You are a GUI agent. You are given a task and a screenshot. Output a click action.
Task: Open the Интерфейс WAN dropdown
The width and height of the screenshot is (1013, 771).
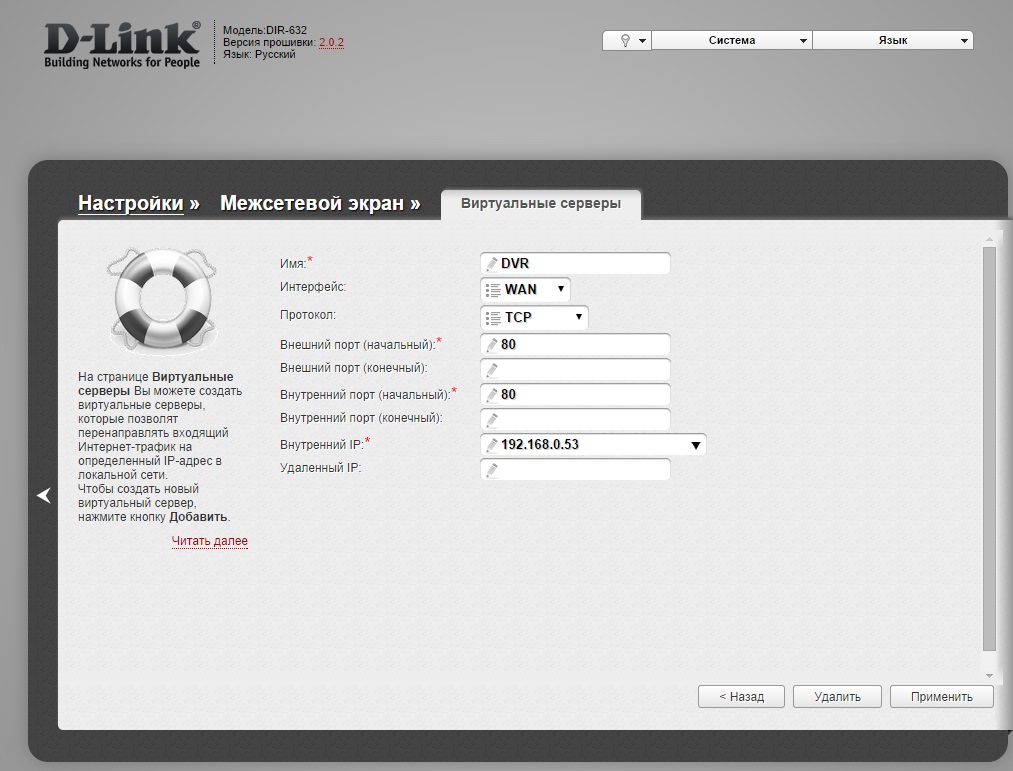[526, 290]
